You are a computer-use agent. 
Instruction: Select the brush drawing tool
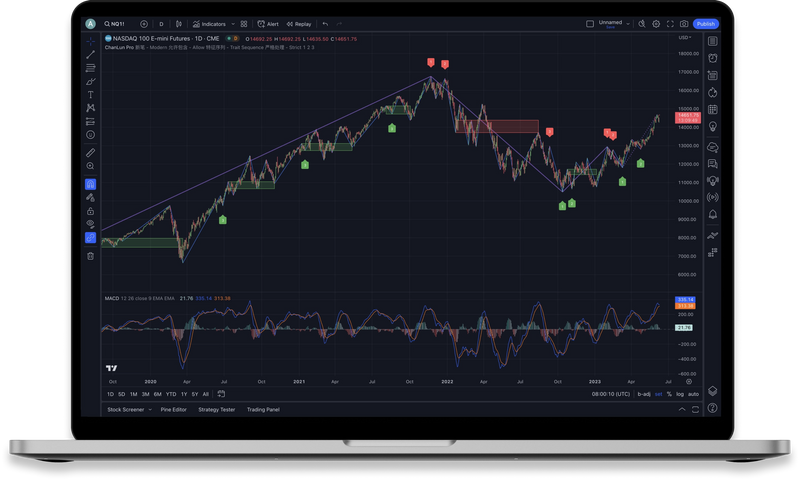pos(90,82)
